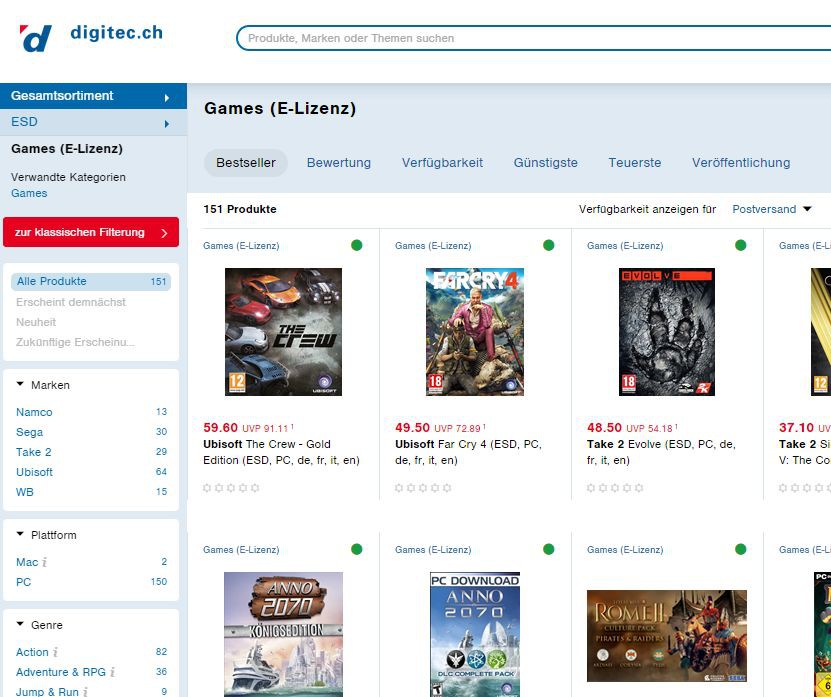
Task: Select the Bestseller sorting tab
Action: (246, 163)
